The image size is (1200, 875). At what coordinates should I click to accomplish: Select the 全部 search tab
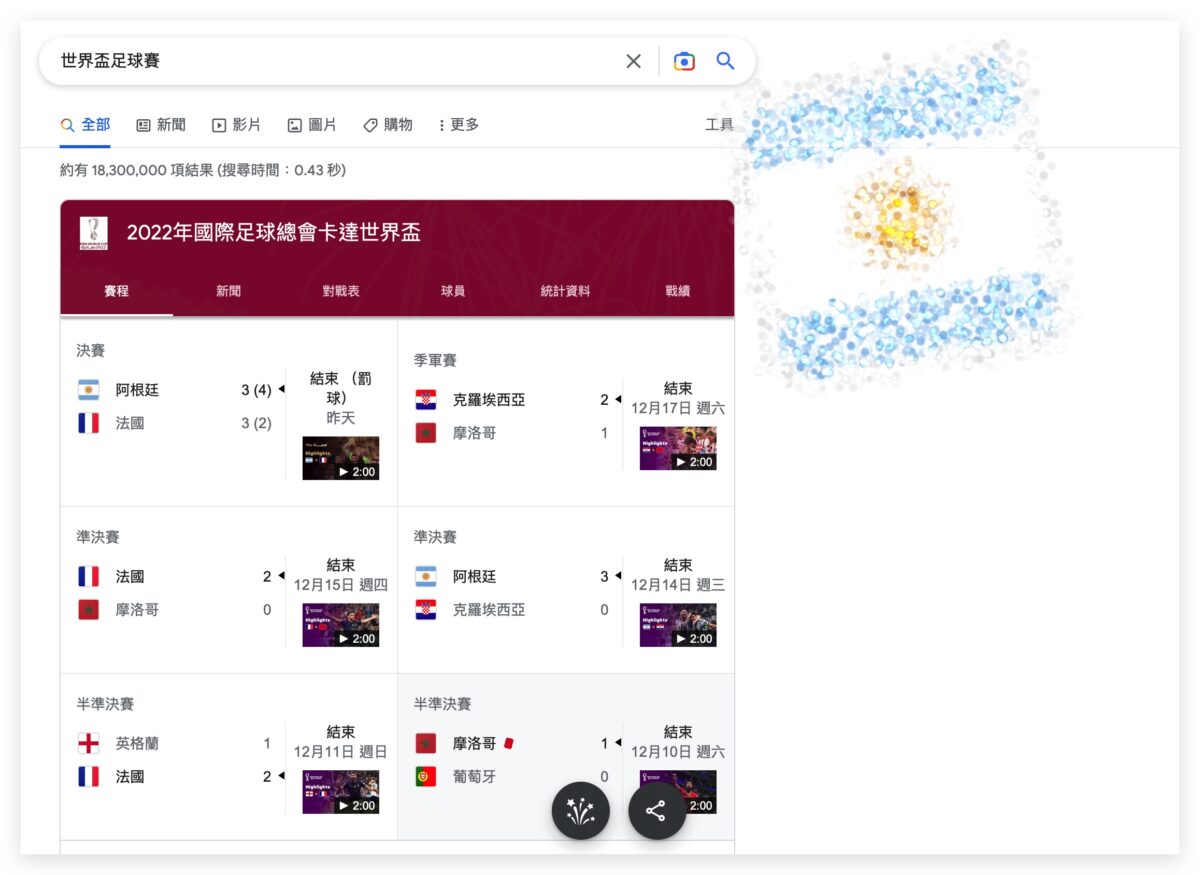click(85, 125)
